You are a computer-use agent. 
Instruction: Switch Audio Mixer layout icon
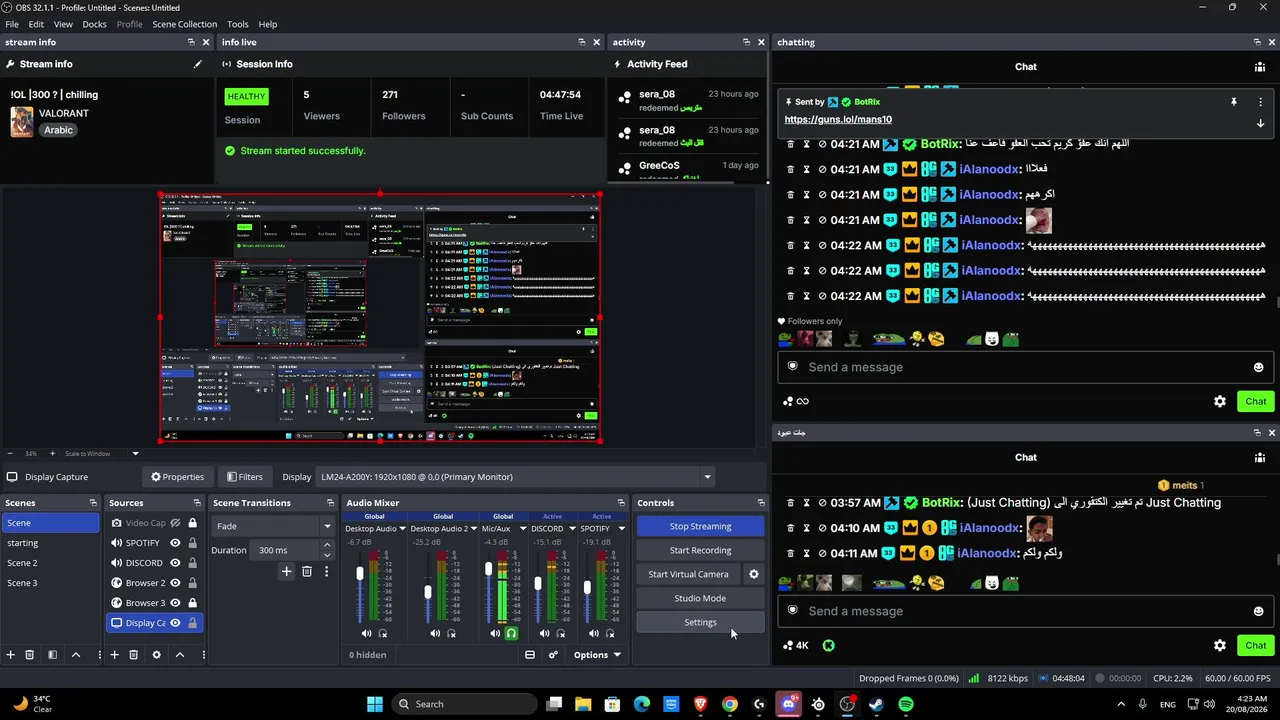[x=530, y=655]
